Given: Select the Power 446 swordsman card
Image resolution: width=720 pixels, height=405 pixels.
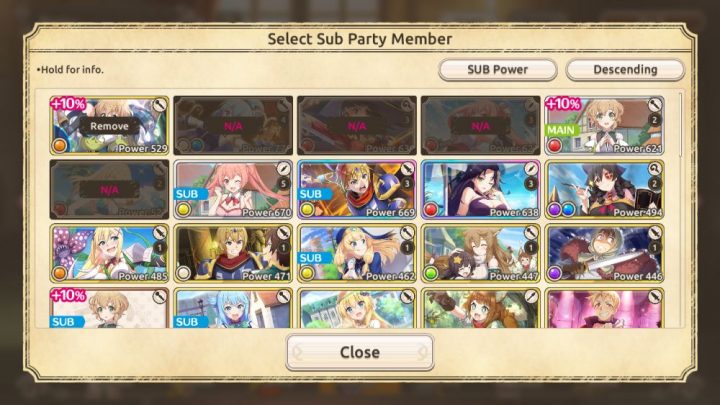Looking at the screenshot, I should point(604,253).
